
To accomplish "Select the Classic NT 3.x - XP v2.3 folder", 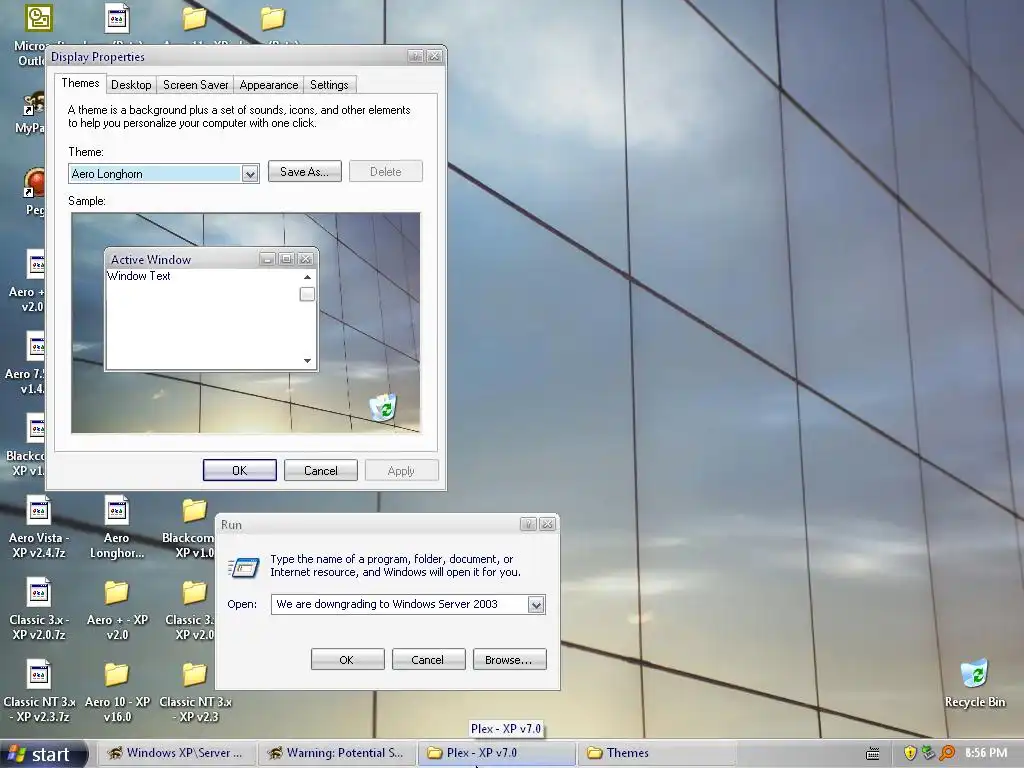I will click(x=195, y=674).
